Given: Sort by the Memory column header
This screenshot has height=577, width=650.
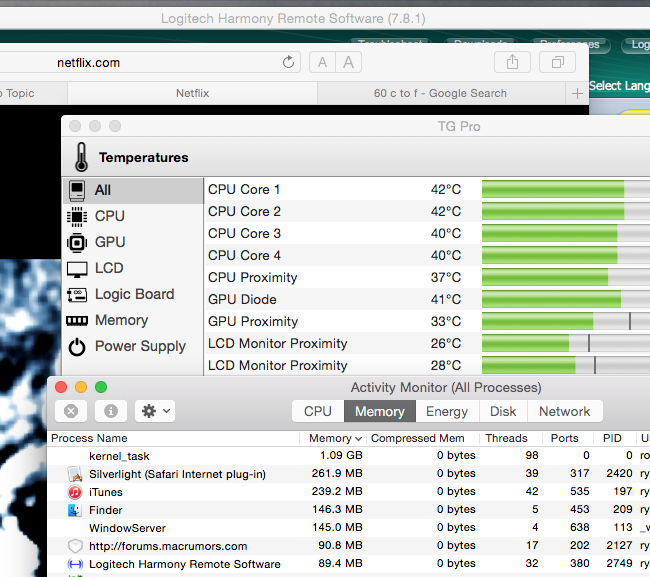Looking at the screenshot, I should 335,438.
